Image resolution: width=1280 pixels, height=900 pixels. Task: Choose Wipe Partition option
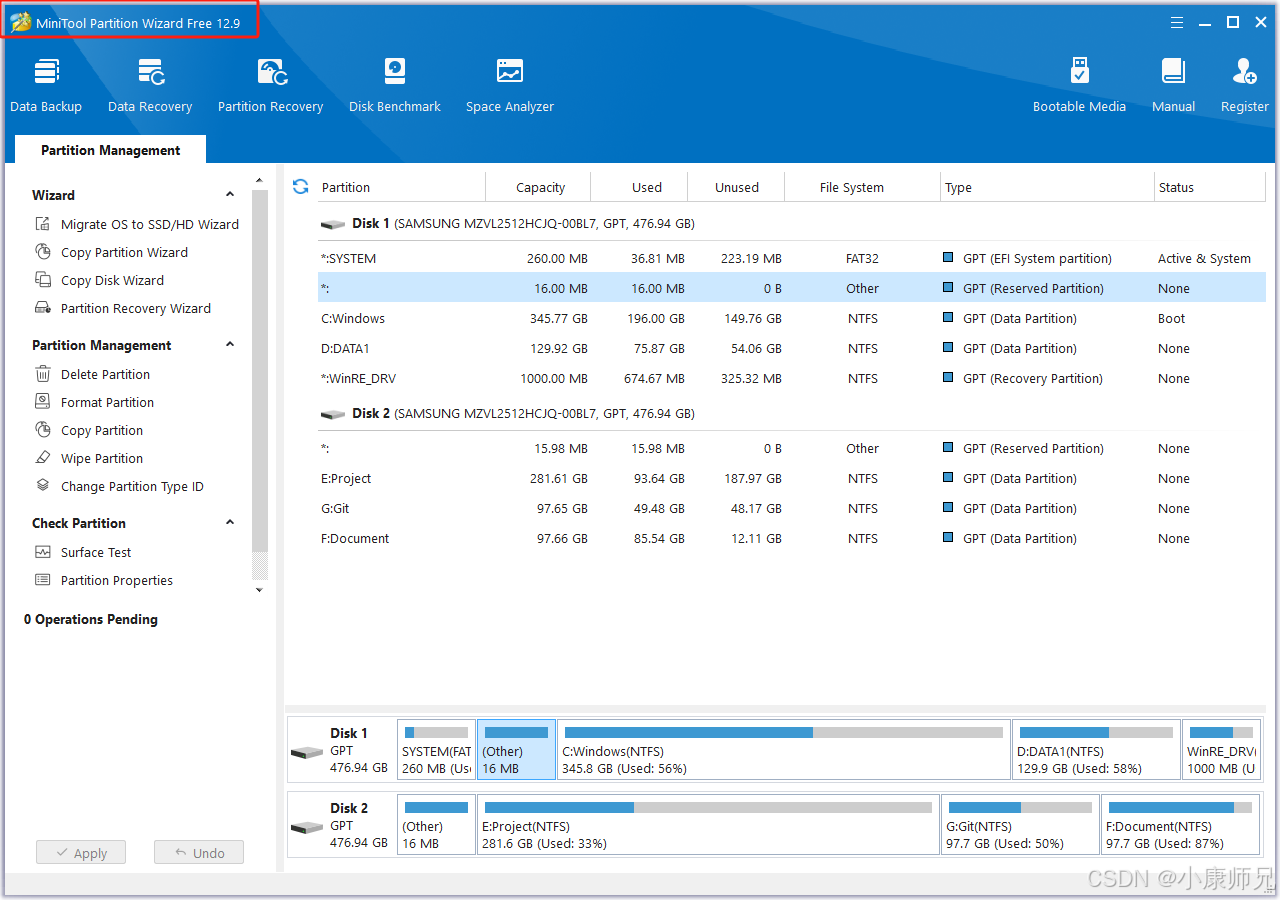(102, 458)
